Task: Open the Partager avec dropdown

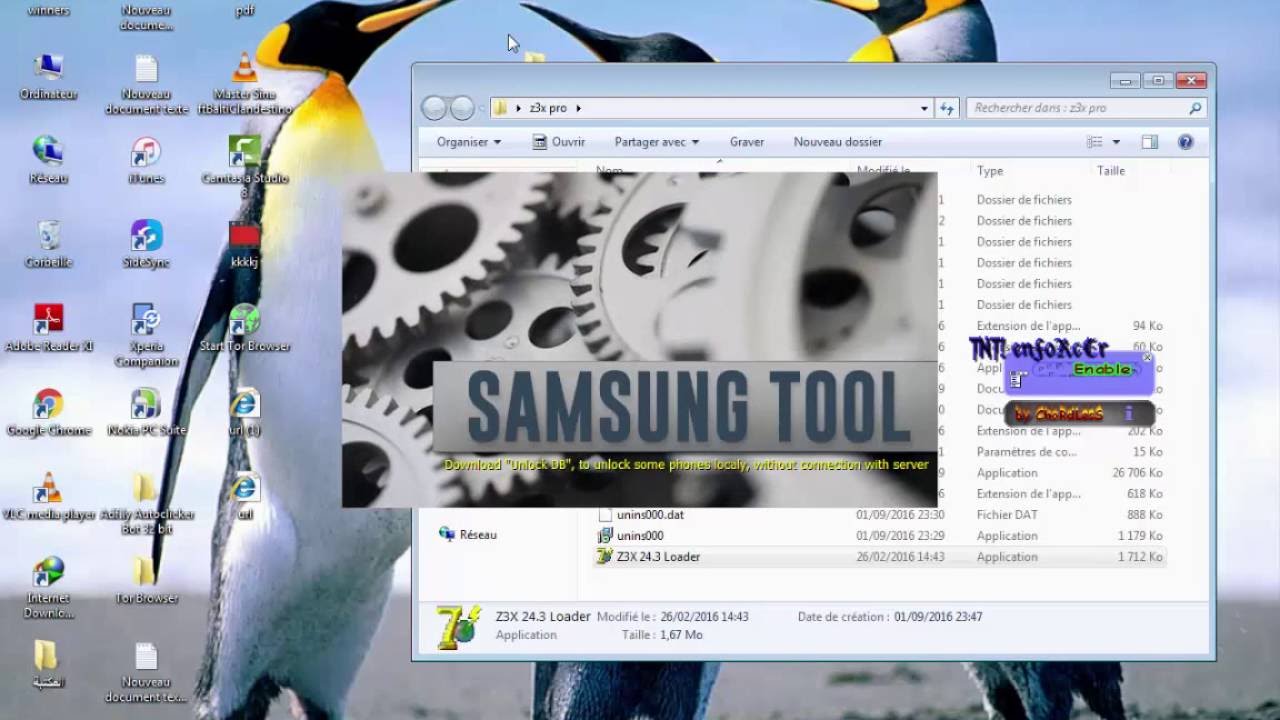Action: click(657, 142)
